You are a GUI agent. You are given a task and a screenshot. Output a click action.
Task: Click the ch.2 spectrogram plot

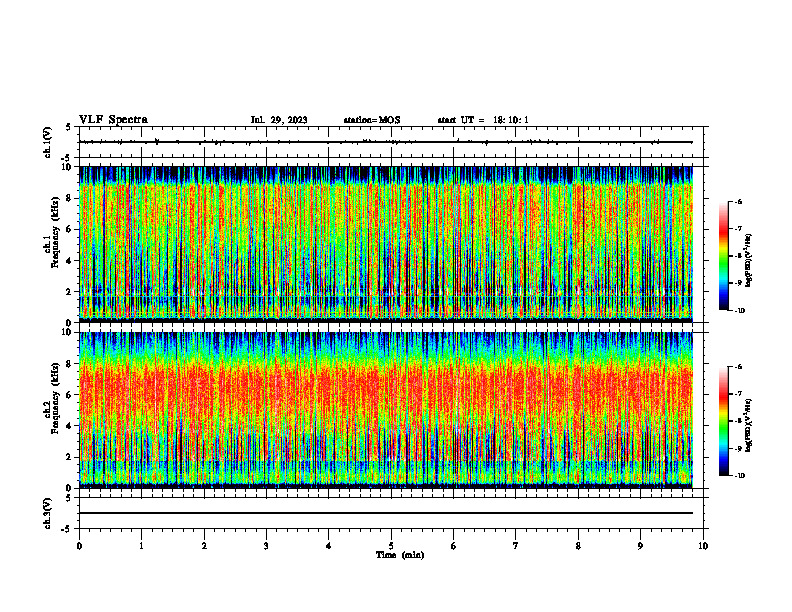(x=386, y=410)
